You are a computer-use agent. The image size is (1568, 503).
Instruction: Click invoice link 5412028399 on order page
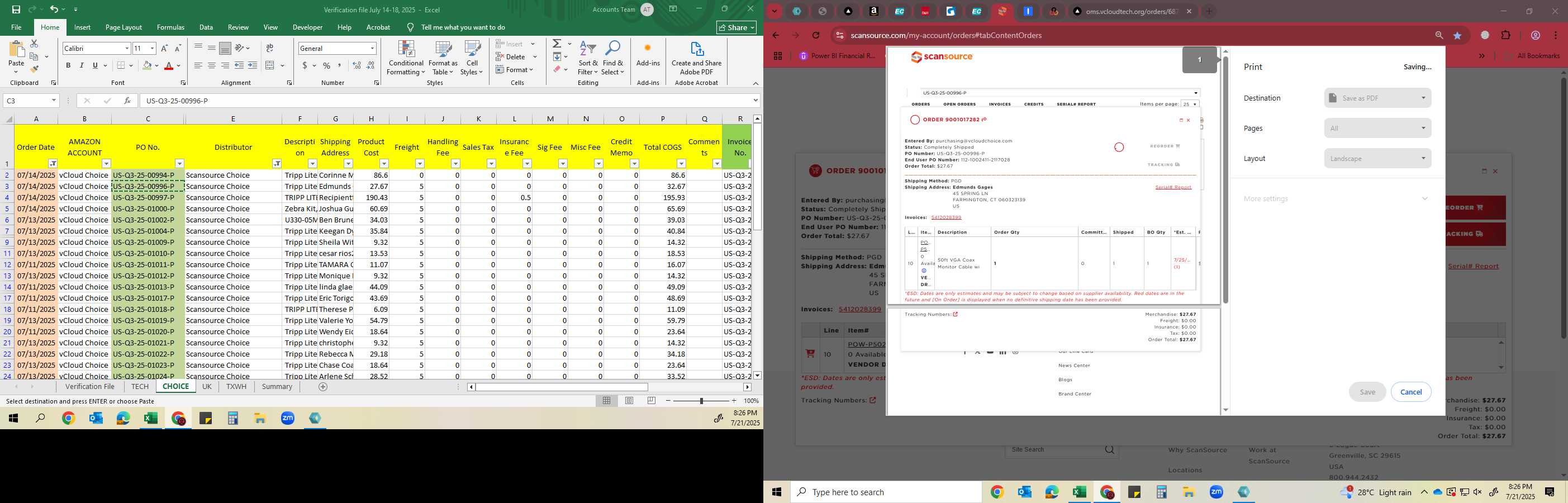pyautogui.click(x=859, y=310)
